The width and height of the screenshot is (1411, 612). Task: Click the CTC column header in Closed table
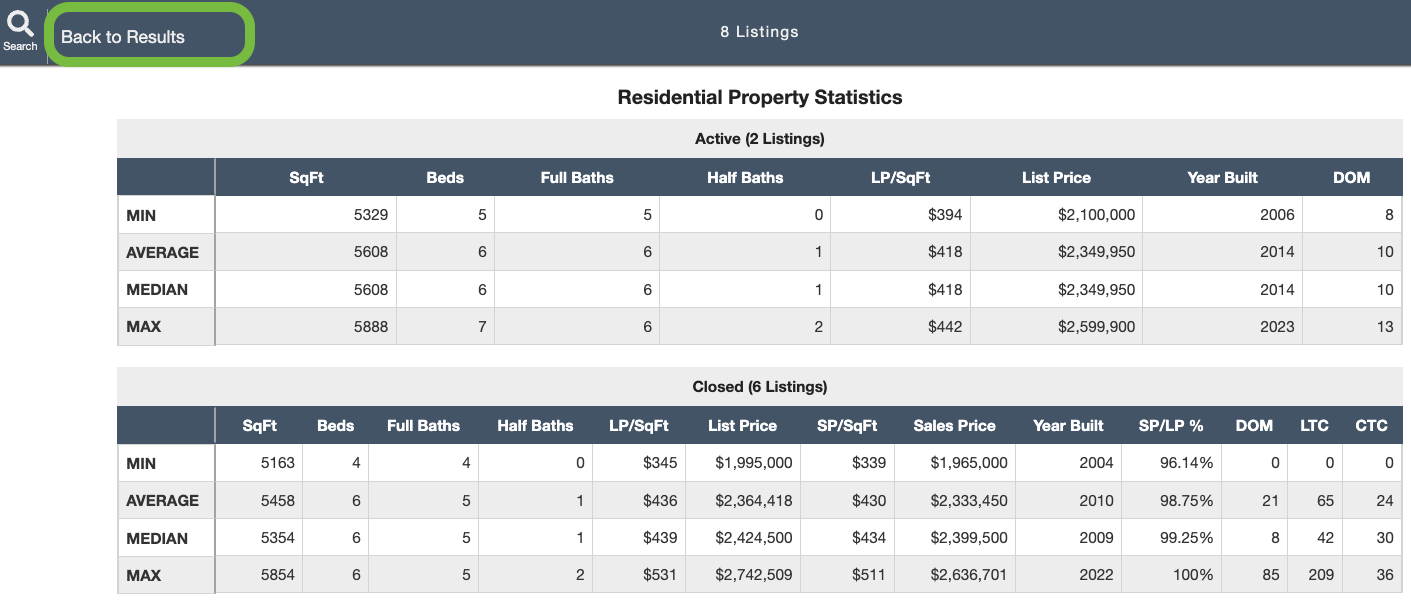pyautogui.click(x=1371, y=425)
